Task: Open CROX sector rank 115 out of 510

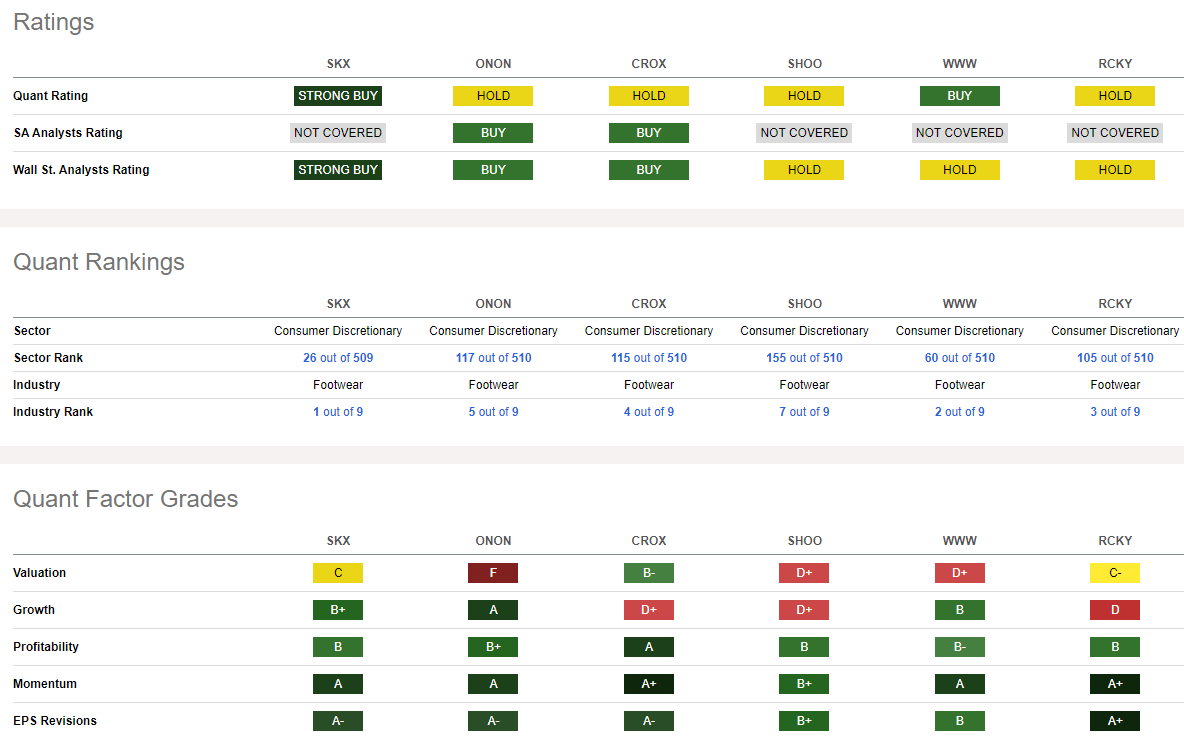Action: click(x=649, y=358)
